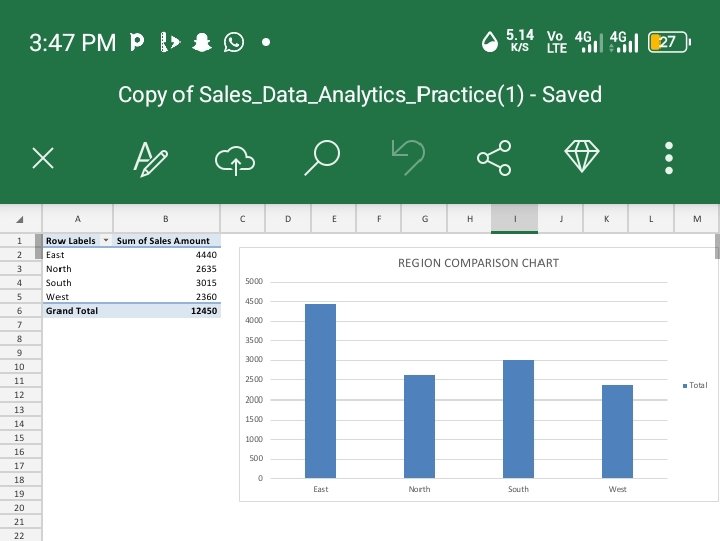
Task: Tap the North bar in the chart
Action: pos(419,427)
